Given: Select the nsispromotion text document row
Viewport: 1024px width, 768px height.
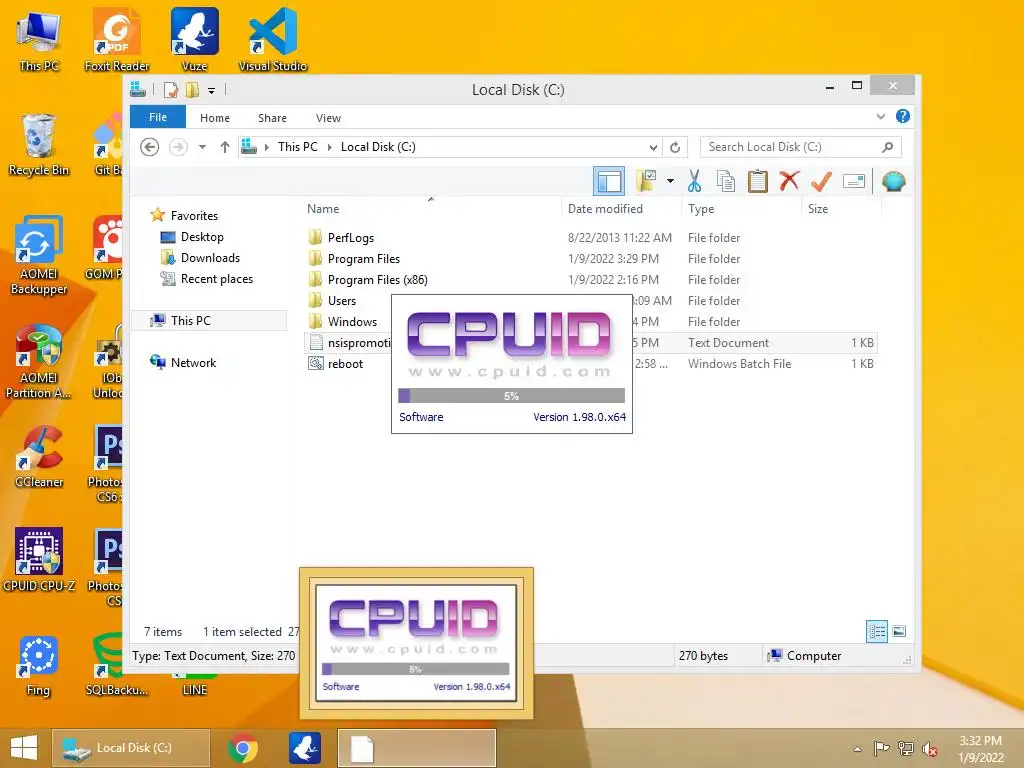Looking at the screenshot, I should click(590, 343).
